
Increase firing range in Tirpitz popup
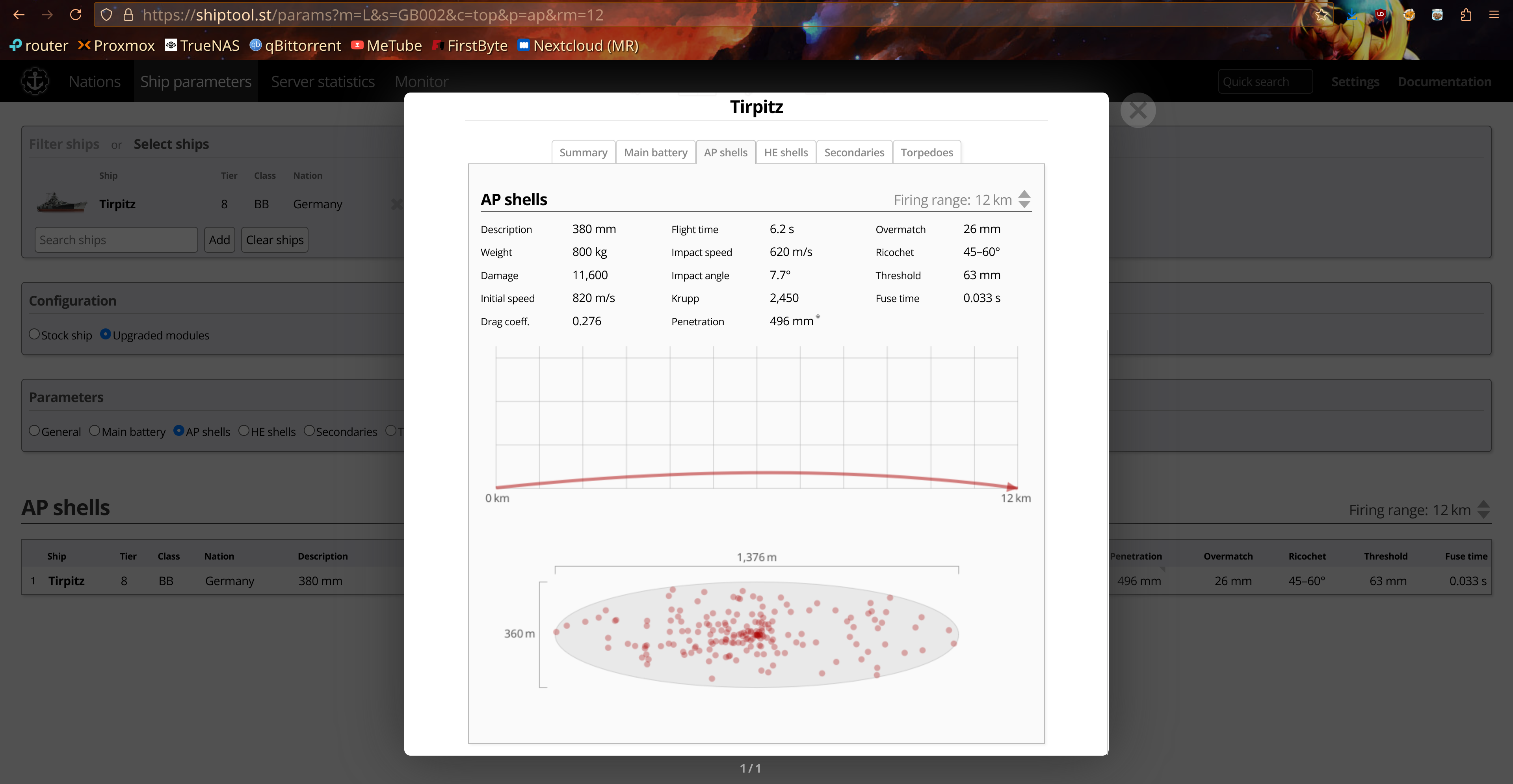pyautogui.click(x=1024, y=194)
